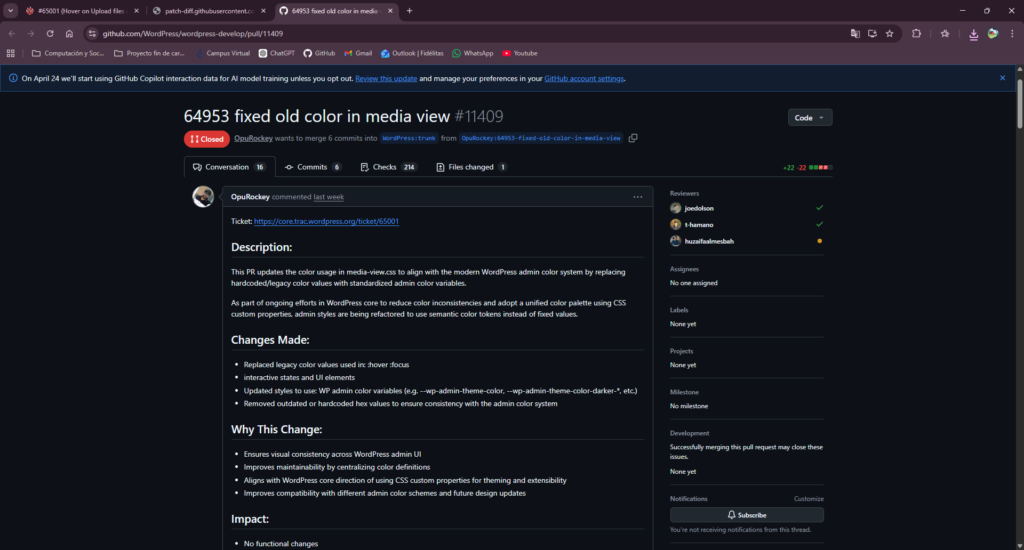
Task: Open browser downloads
Action: [x=973, y=34]
